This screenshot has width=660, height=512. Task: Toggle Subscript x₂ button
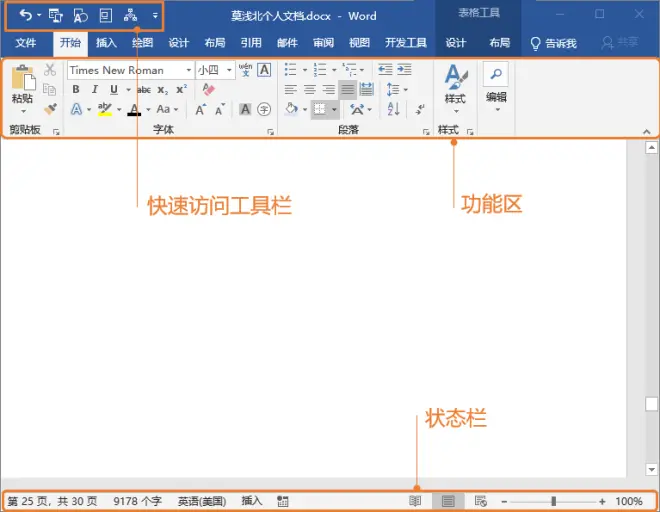point(162,90)
